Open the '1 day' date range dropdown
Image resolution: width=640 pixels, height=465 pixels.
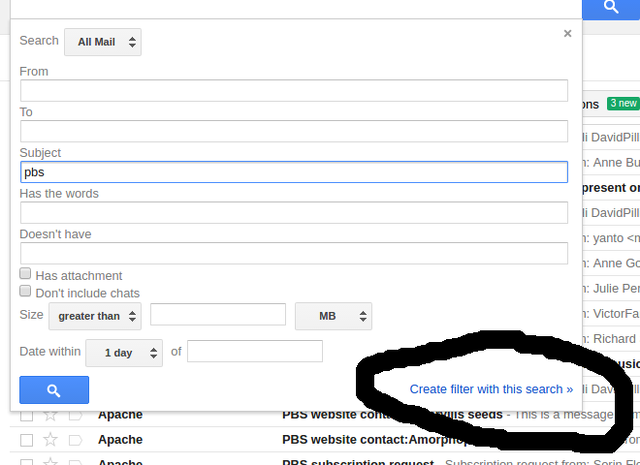click(x=124, y=352)
